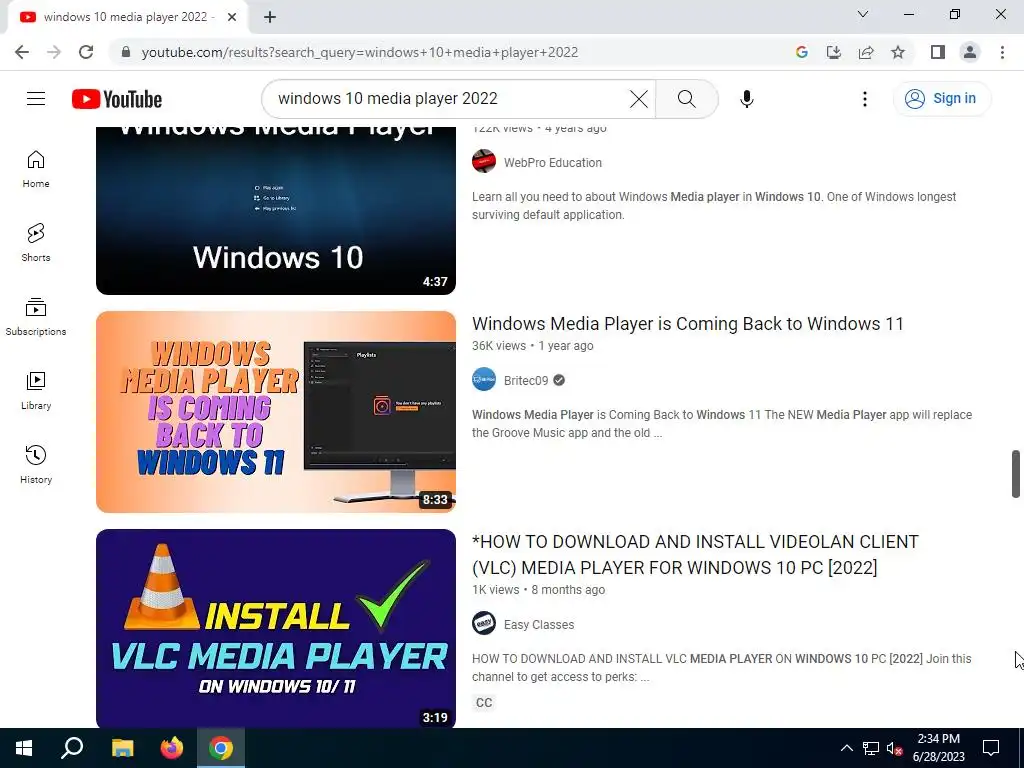1024x768 pixels.
Task: Open the muted volume tray icon
Action: click(x=895, y=748)
